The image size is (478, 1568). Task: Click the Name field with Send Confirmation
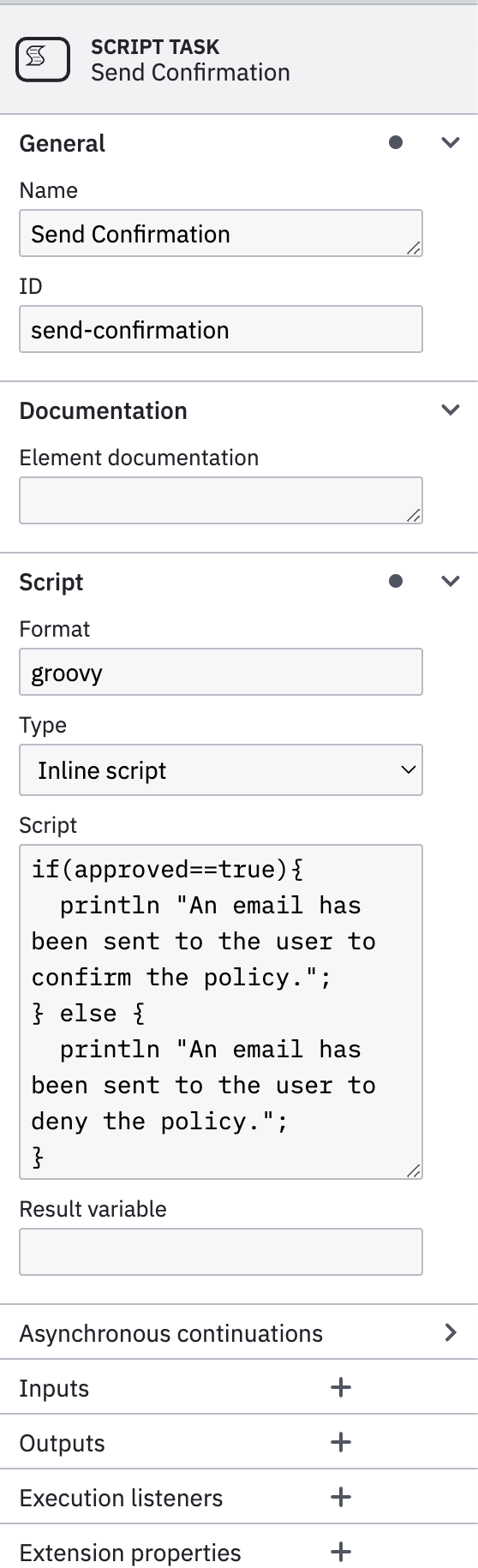click(x=221, y=233)
